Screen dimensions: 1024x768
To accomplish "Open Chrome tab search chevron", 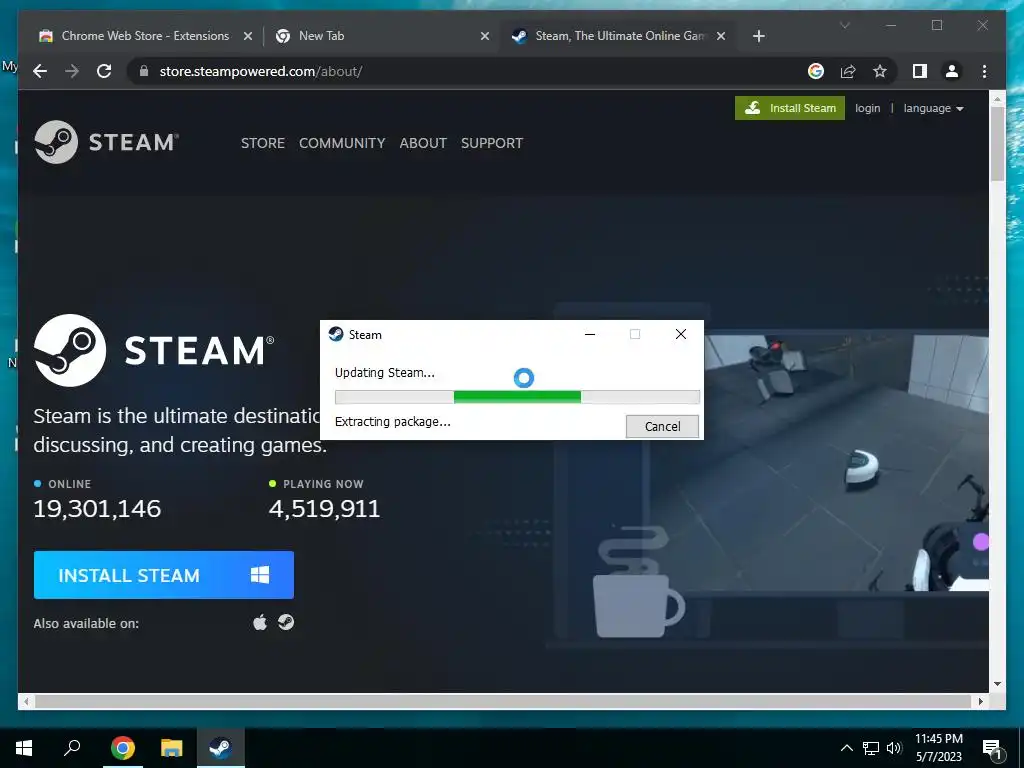I will pyautogui.click(x=844, y=25).
